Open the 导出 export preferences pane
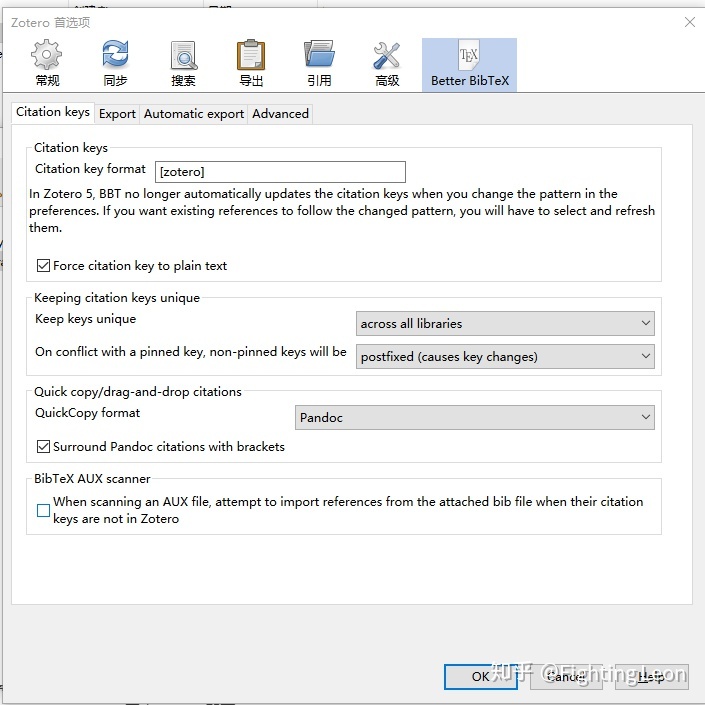 coord(251,64)
